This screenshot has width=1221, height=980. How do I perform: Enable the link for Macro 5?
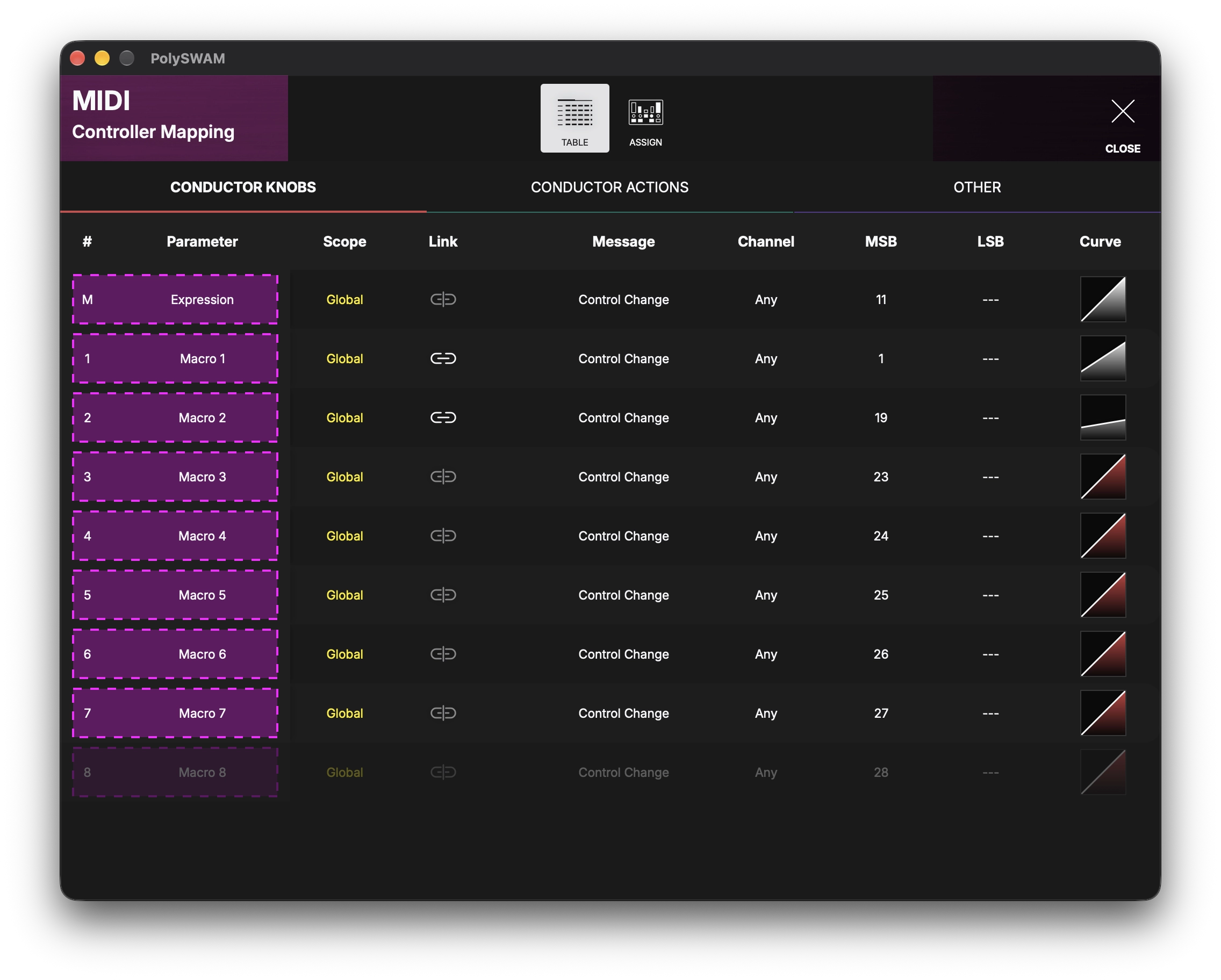(443, 594)
